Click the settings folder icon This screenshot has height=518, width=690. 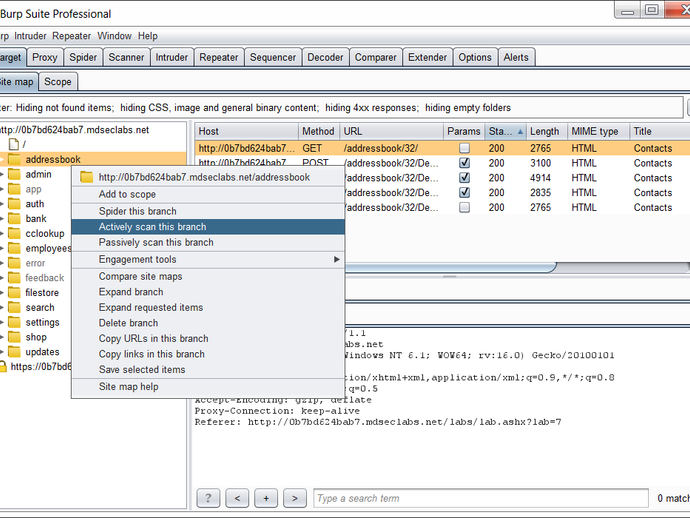tap(14, 322)
